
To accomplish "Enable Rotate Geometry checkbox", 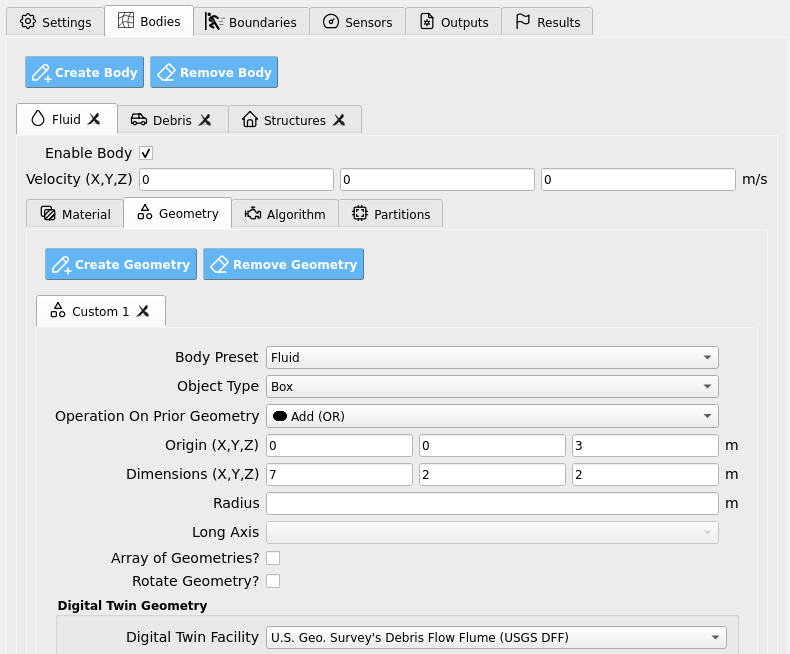I will click(273, 581).
